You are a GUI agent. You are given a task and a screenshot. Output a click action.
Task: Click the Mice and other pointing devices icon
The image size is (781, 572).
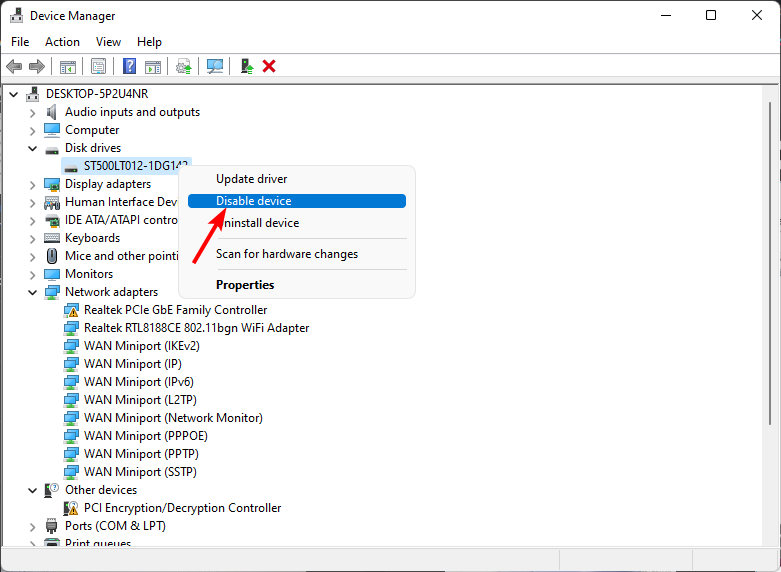point(52,256)
